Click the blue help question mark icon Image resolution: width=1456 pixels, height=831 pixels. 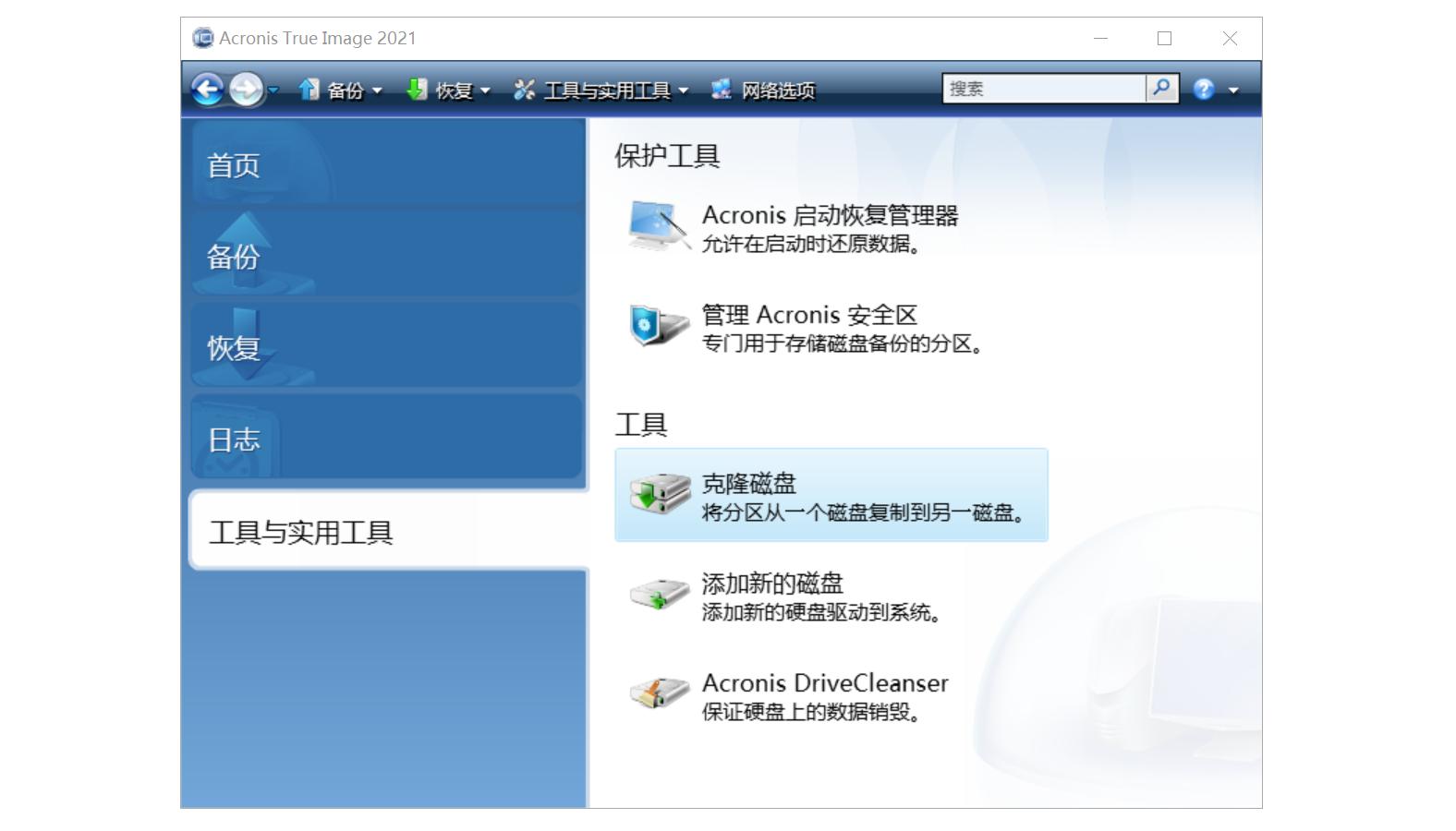(x=1204, y=90)
